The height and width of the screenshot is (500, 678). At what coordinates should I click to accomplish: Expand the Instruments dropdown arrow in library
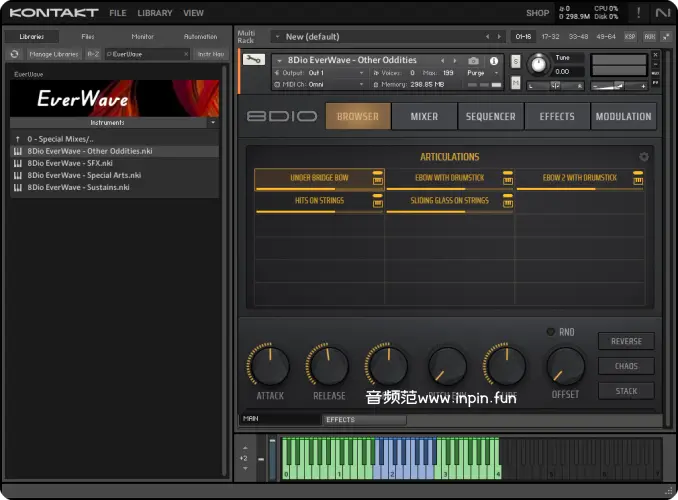(211, 122)
